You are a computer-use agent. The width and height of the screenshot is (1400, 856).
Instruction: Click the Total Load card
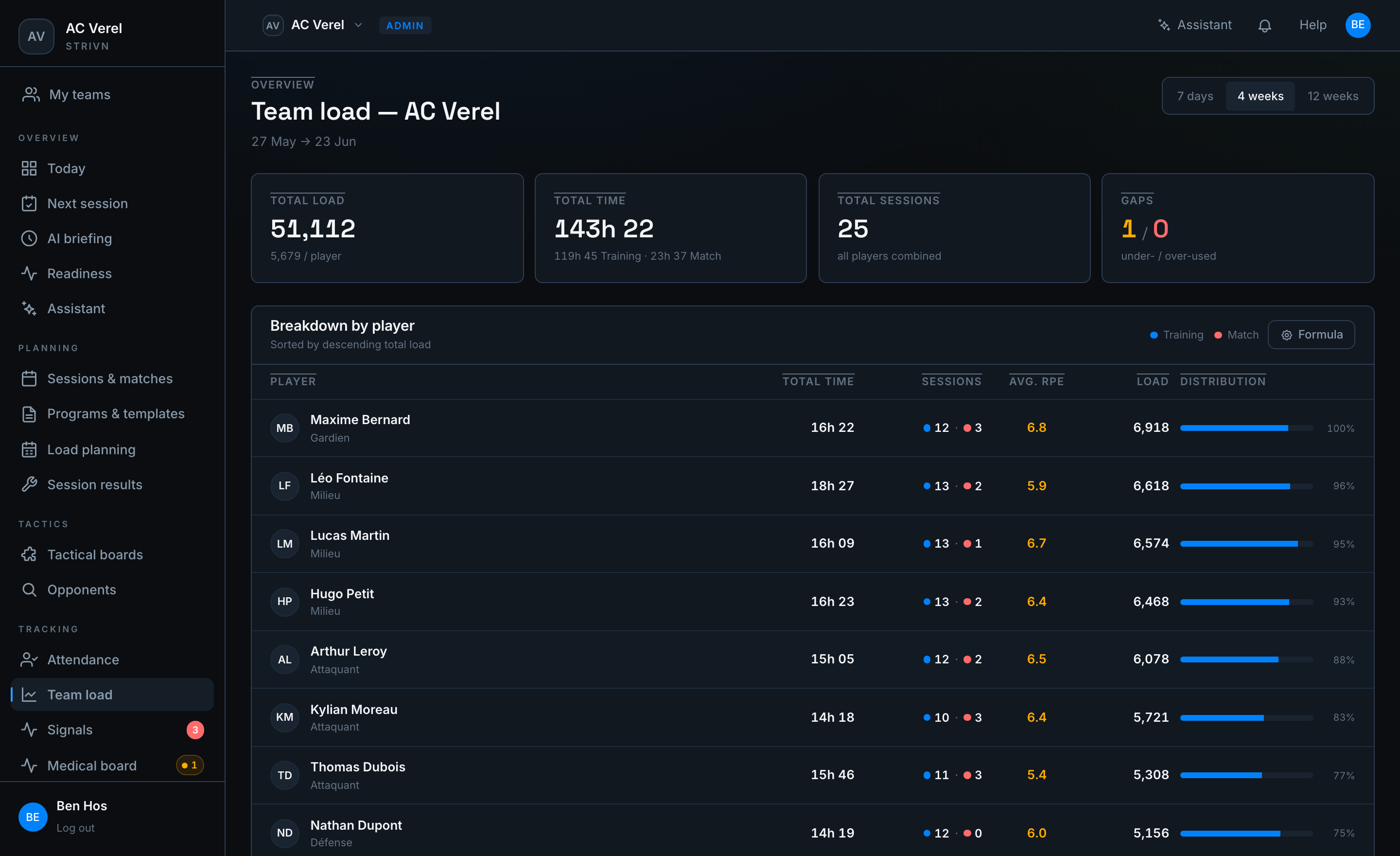[x=387, y=228]
